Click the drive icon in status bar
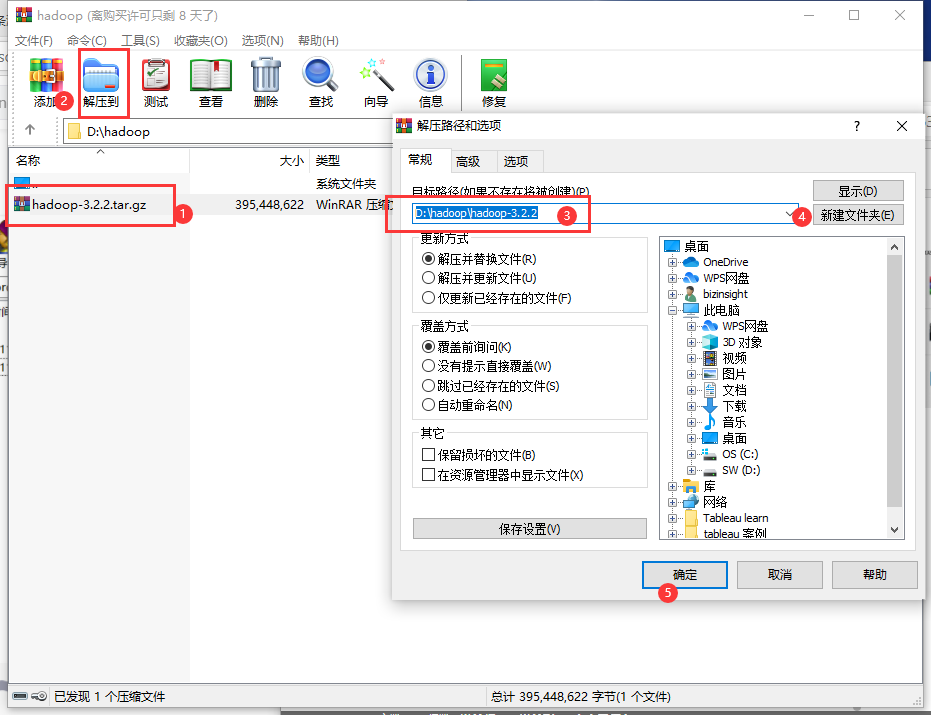 pyautogui.click(x=20, y=696)
